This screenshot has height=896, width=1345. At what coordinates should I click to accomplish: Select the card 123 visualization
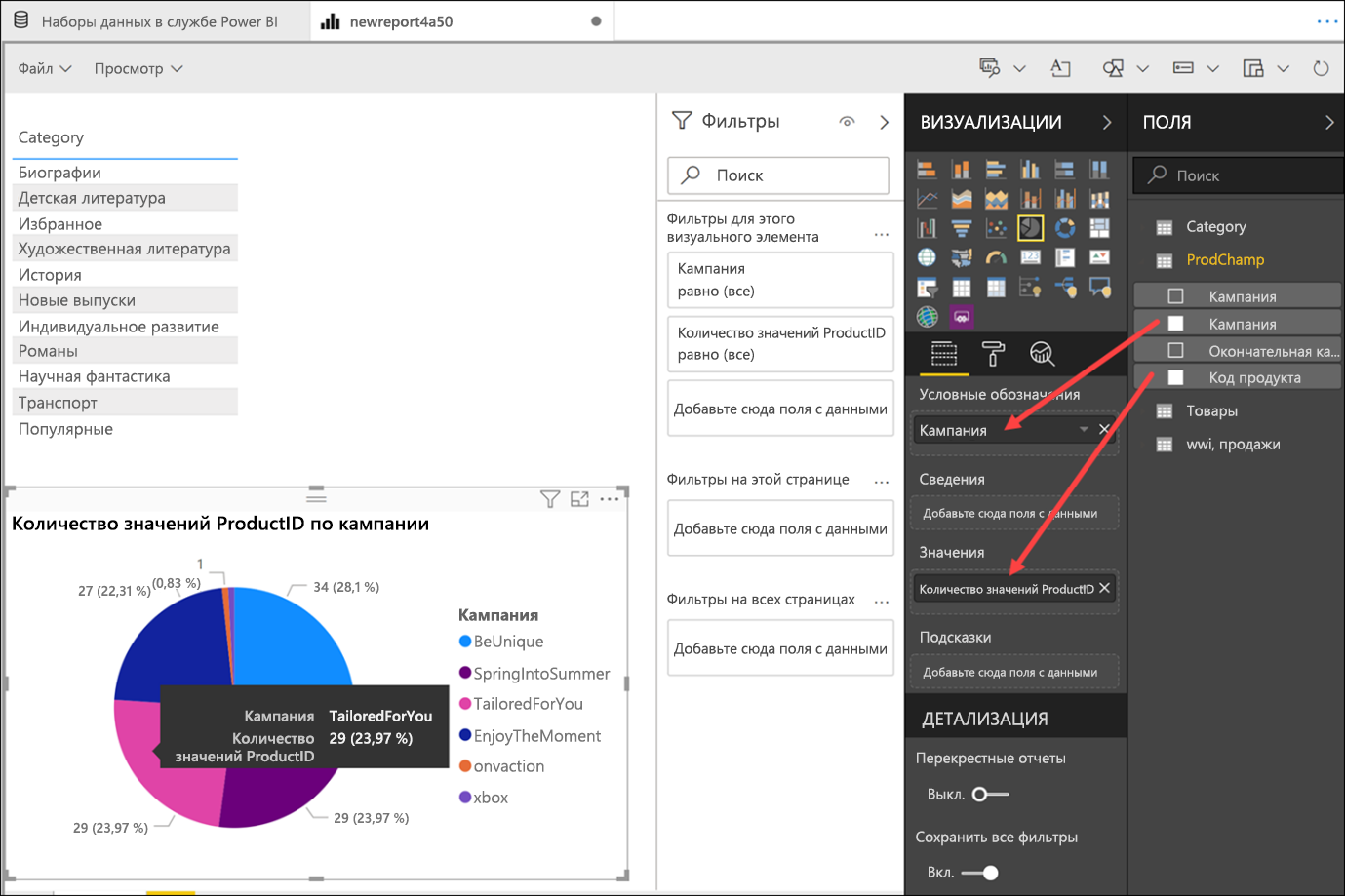coord(1030,257)
